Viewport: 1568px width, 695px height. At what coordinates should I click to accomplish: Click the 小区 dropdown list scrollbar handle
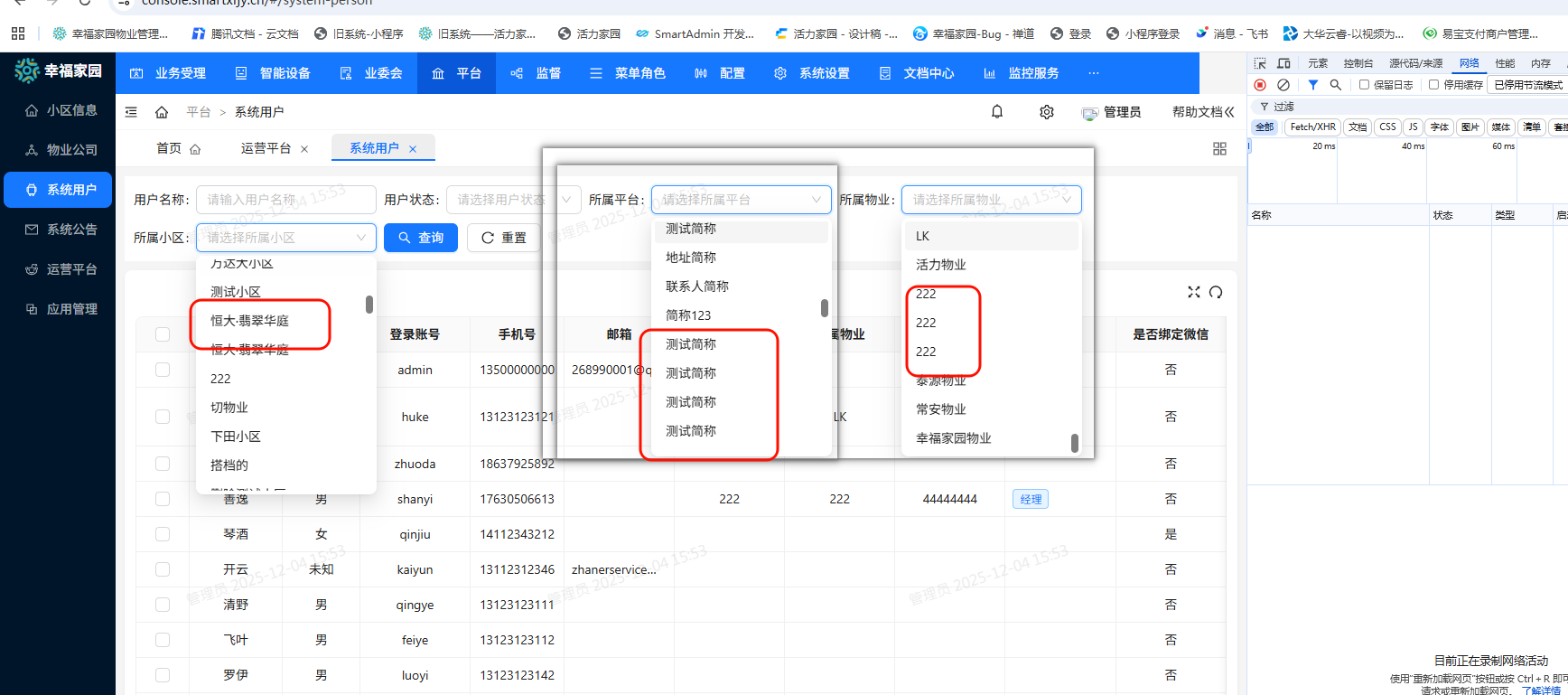pos(369,305)
